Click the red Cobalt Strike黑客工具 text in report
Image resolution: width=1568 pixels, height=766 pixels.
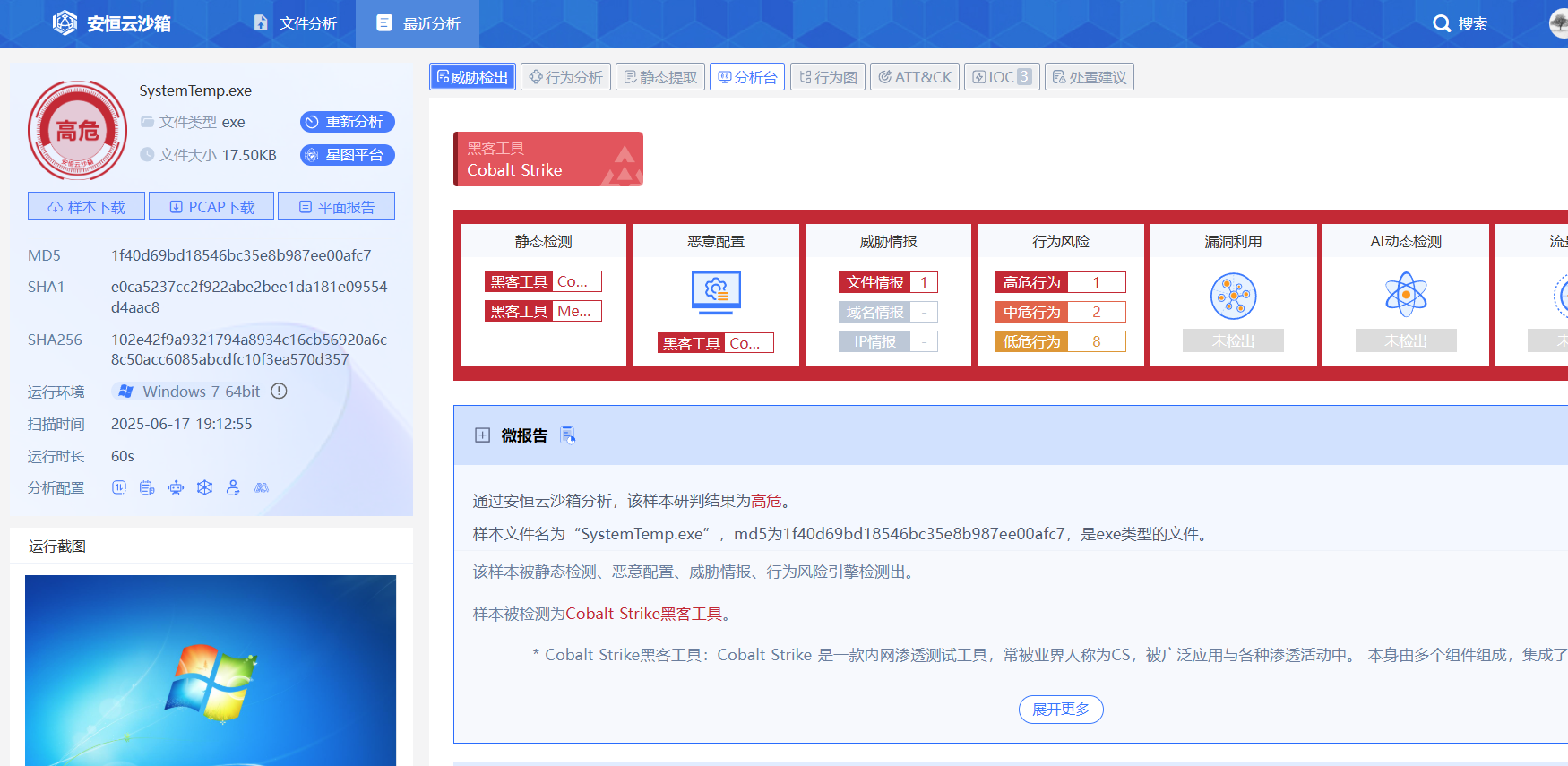point(643,614)
